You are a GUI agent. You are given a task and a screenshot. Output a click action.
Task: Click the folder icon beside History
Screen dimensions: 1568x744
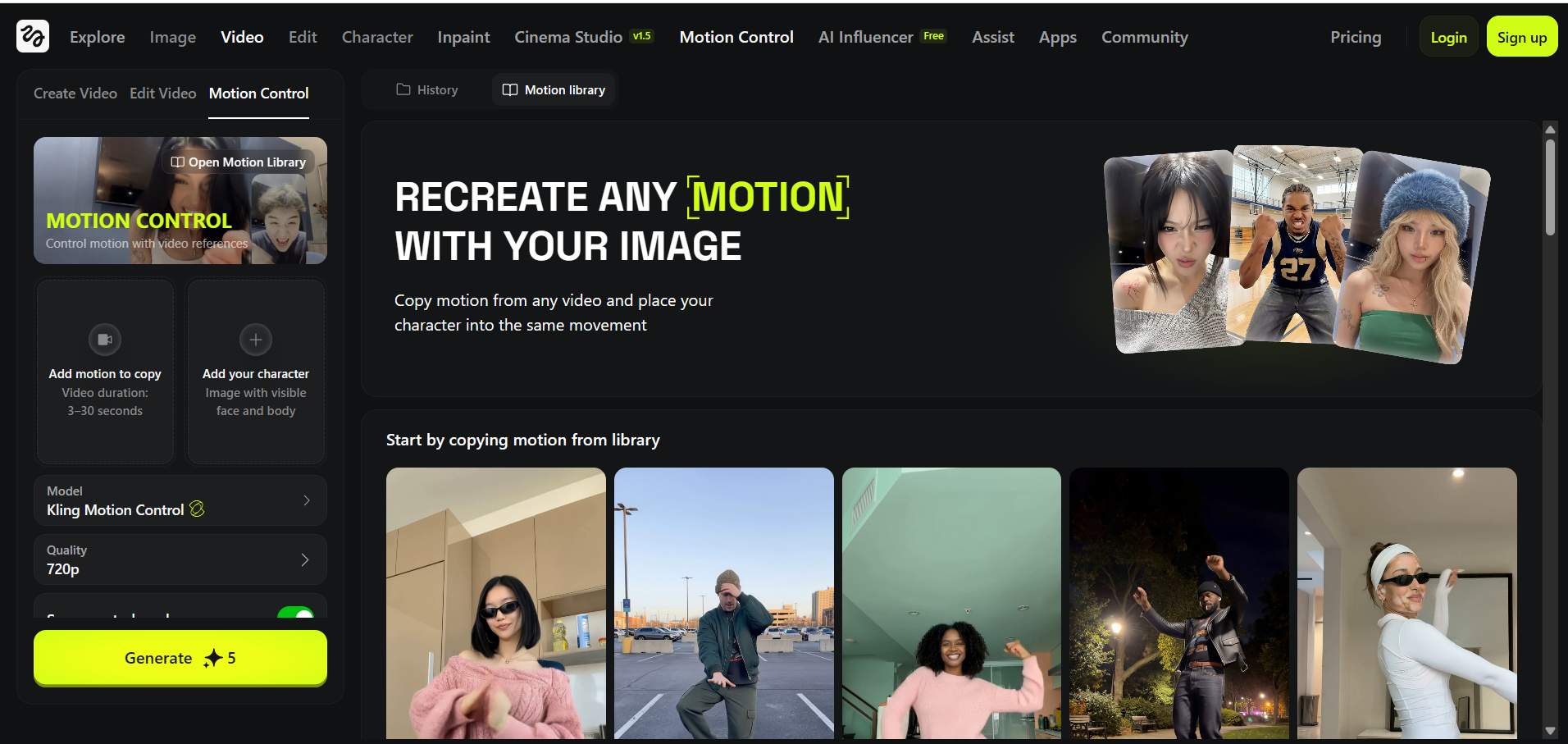coord(403,89)
